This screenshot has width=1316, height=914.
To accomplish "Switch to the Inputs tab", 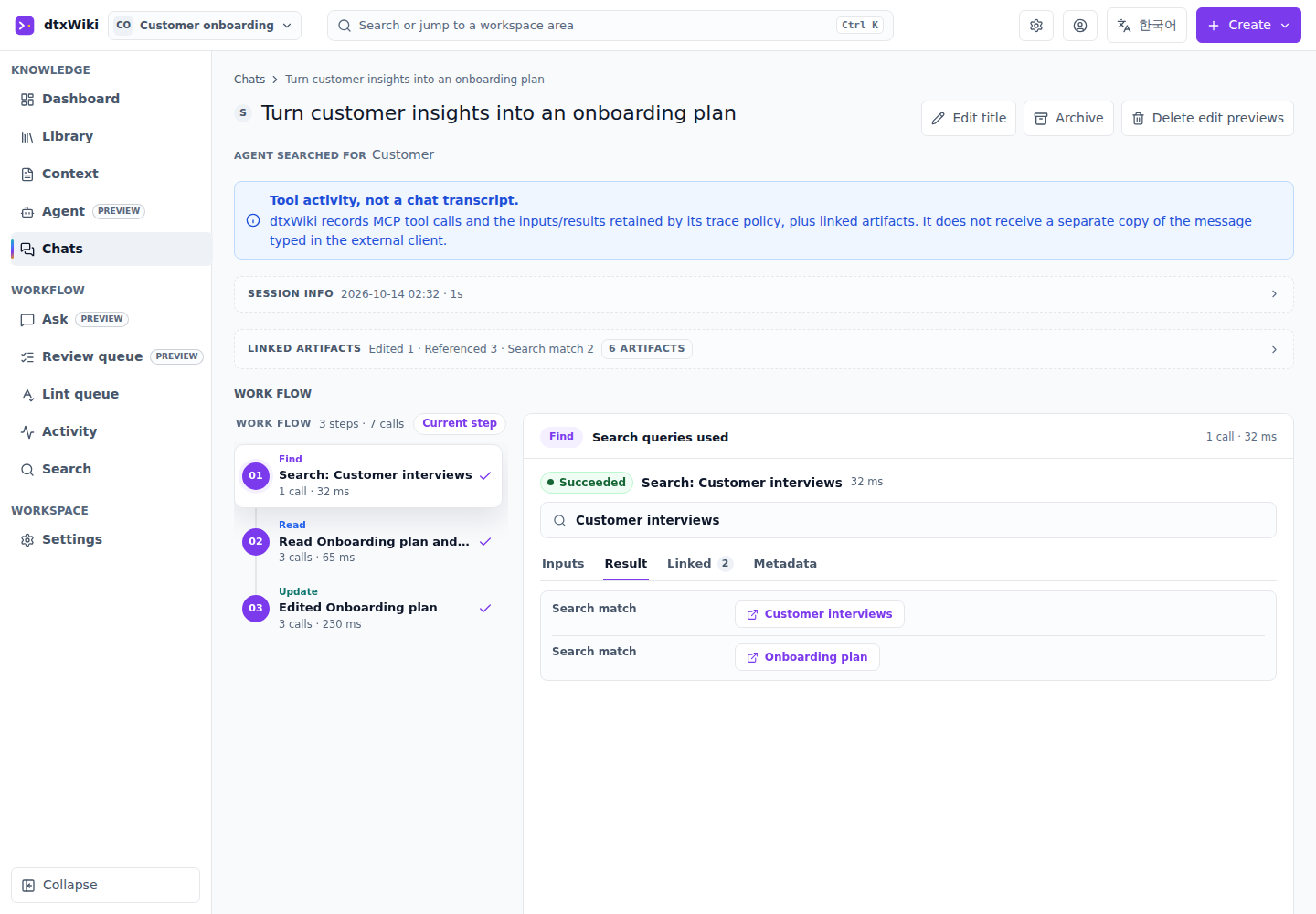I will (563, 564).
